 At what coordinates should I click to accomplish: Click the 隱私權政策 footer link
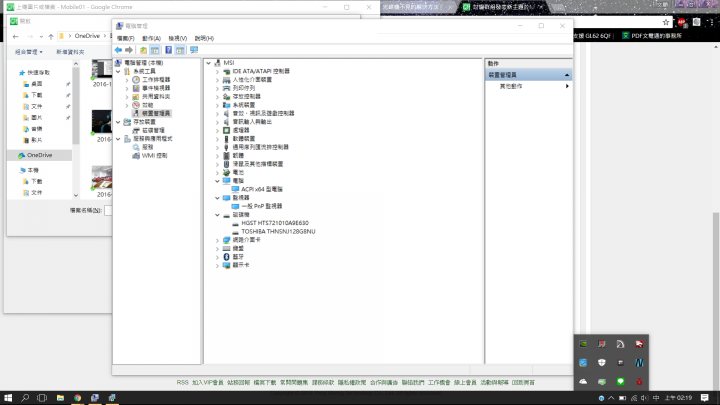point(352,382)
